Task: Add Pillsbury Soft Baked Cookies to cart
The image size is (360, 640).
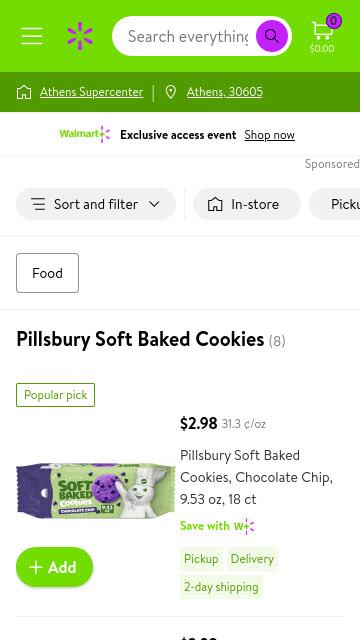Action: tap(54, 567)
